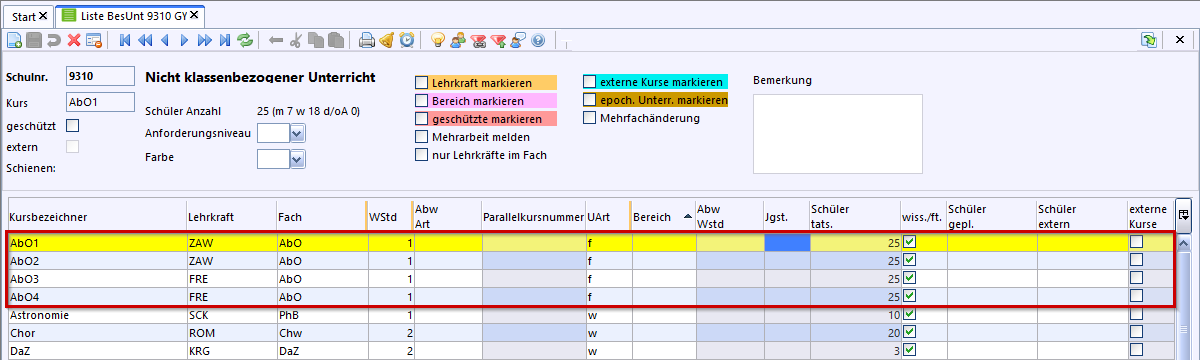Click the Fach column header
Screen dimensions: 1200x360
click(x=321, y=215)
